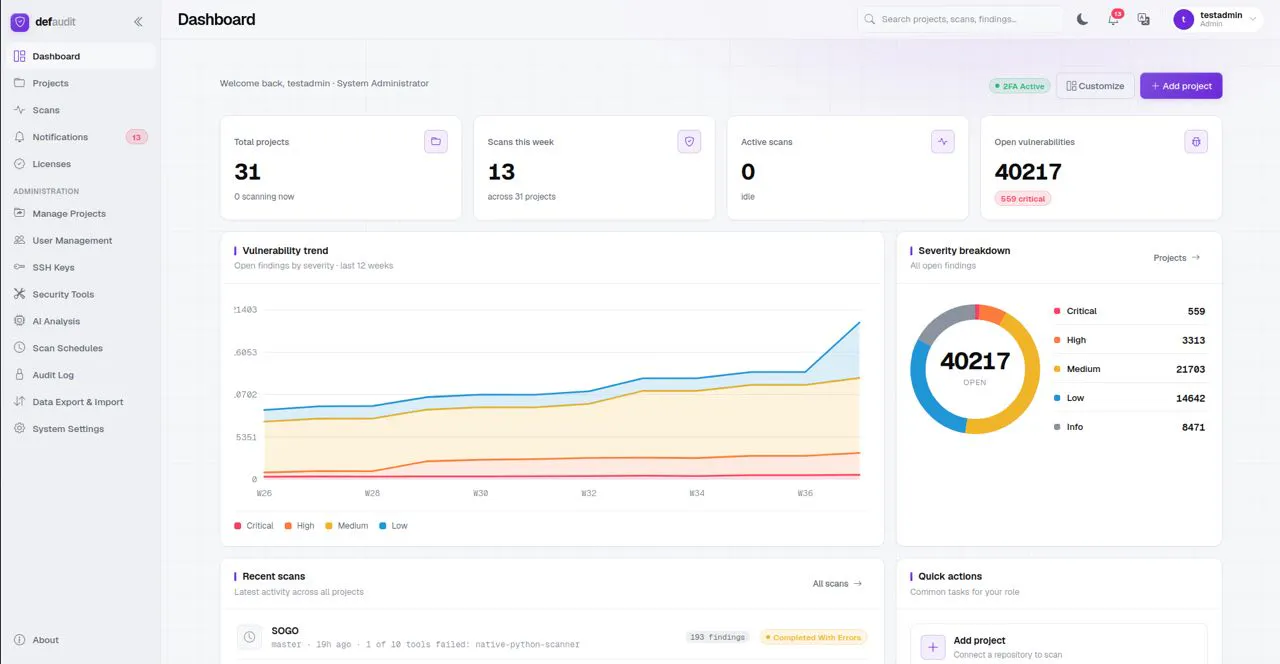Expand the testadmin user menu chevron
The width and height of the screenshot is (1280, 664).
pos(1253,19)
